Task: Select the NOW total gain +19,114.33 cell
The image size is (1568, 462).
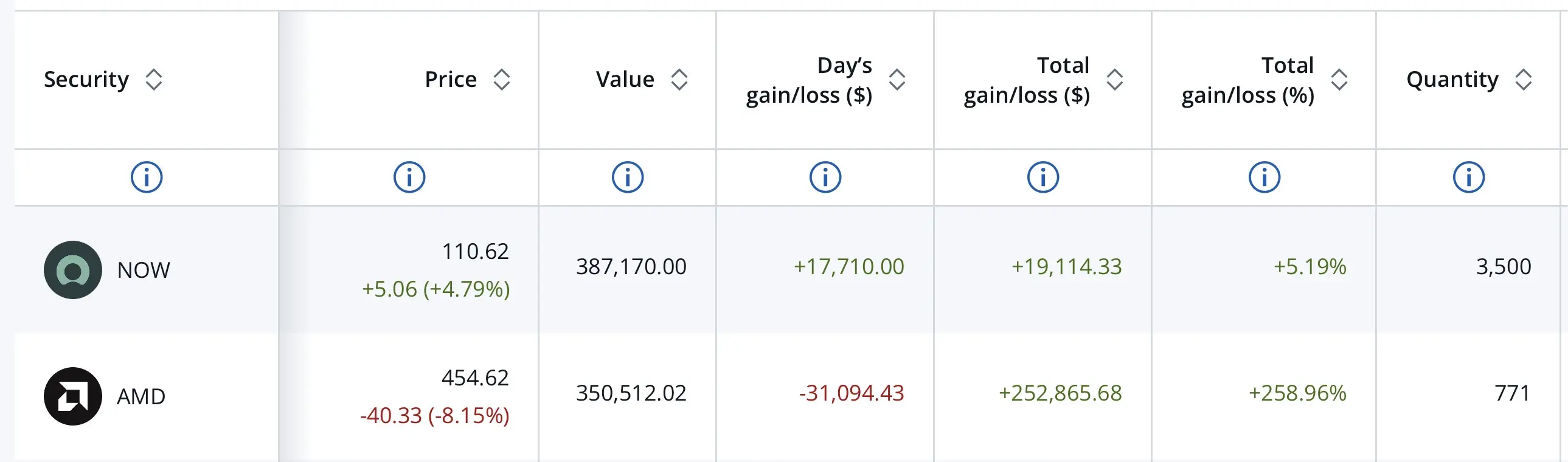Action: click(x=1066, y=267)
